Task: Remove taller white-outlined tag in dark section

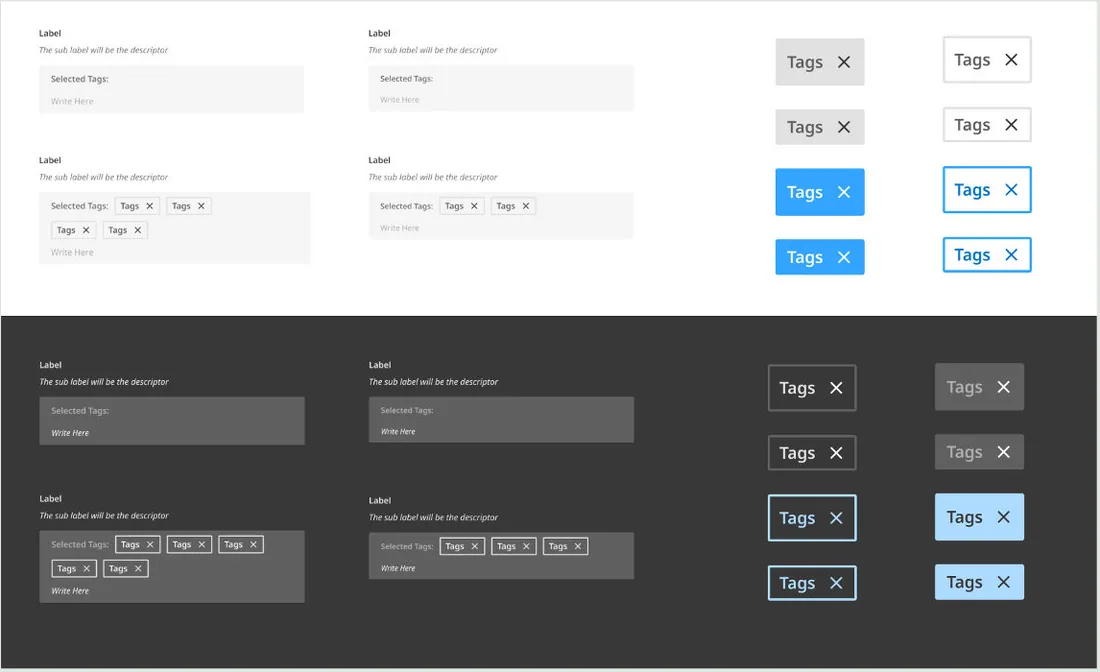Action: [x=836, y=388]
